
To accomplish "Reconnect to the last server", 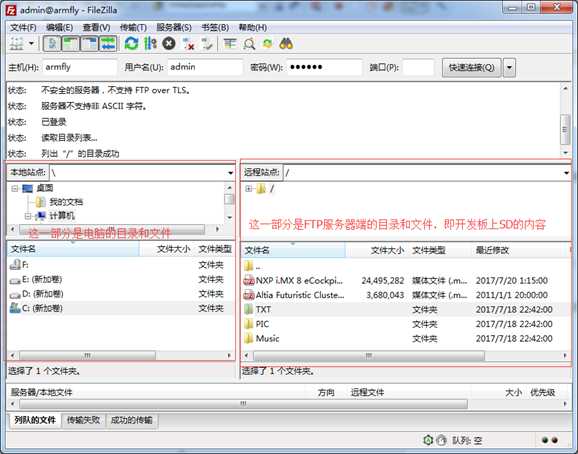I will point(207,44).
